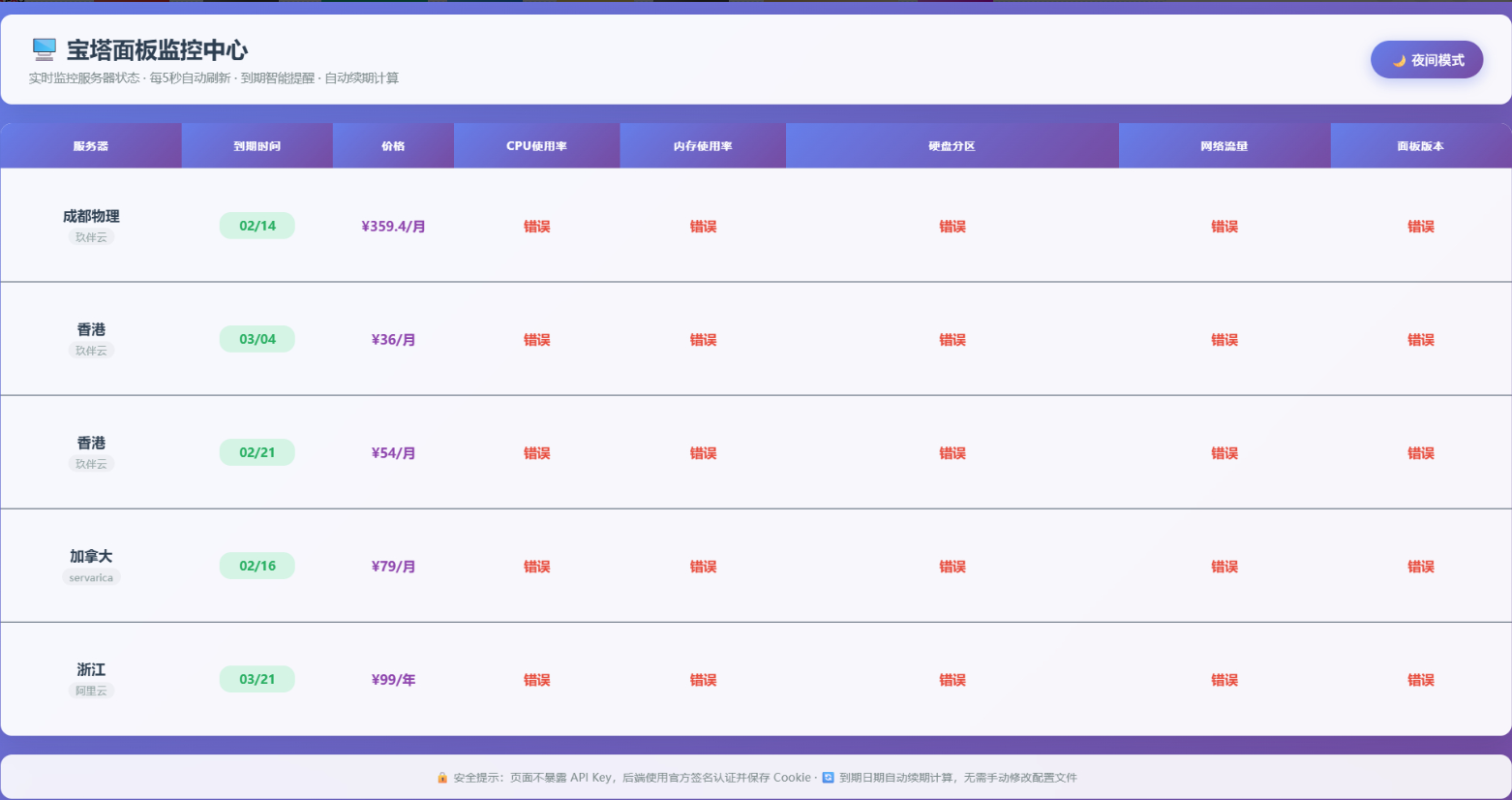Screen dimensions: 1512x800
Task: Select the 成都物理 server name
Action: pyautogui.click(x=91, y=216)
